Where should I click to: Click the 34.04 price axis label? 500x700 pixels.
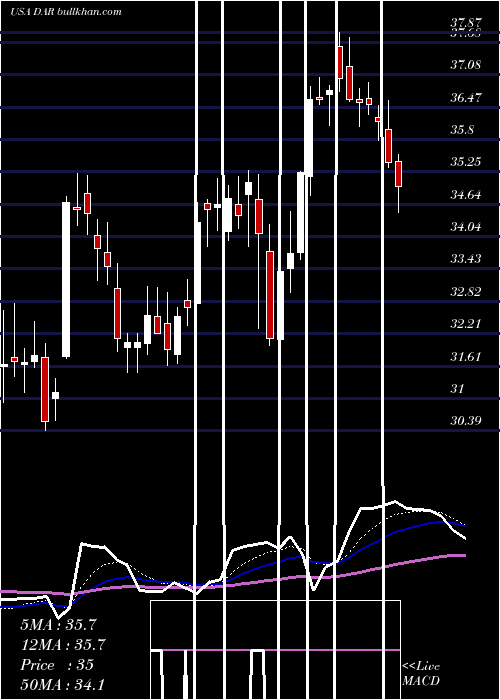pyautogui.click(x=466, y=227)
